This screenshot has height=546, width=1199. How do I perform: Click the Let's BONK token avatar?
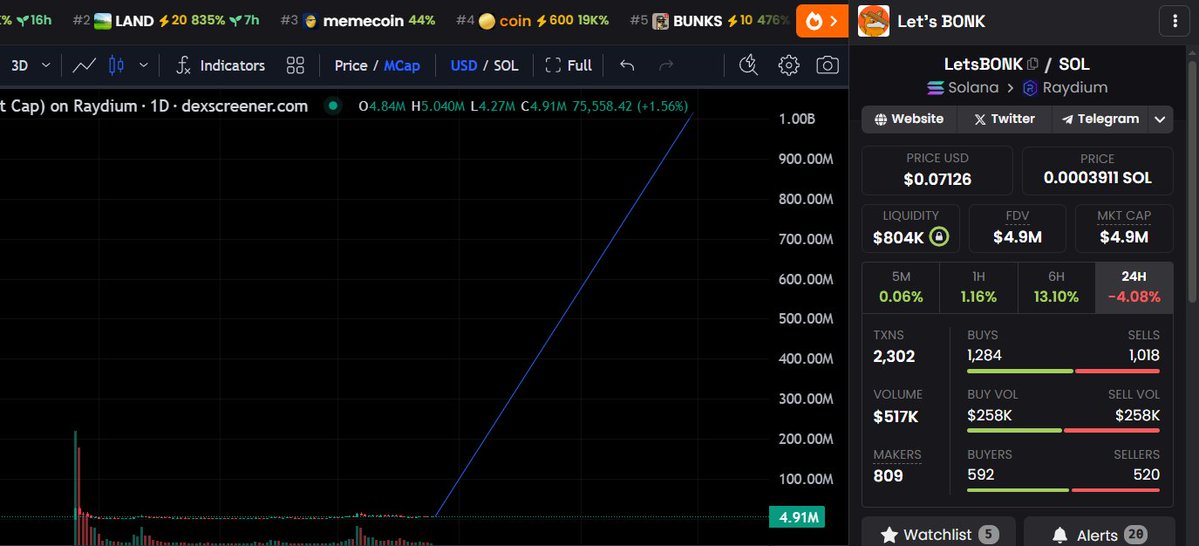click(x=873, y=21)
